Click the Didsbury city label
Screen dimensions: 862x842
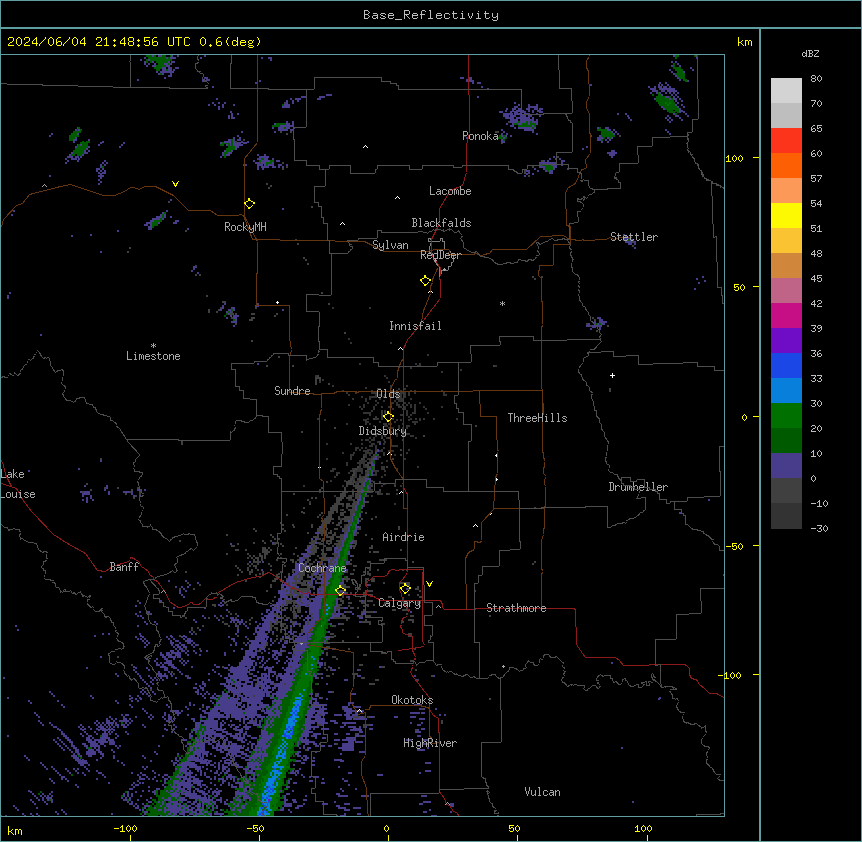click(x=383, y=431)
